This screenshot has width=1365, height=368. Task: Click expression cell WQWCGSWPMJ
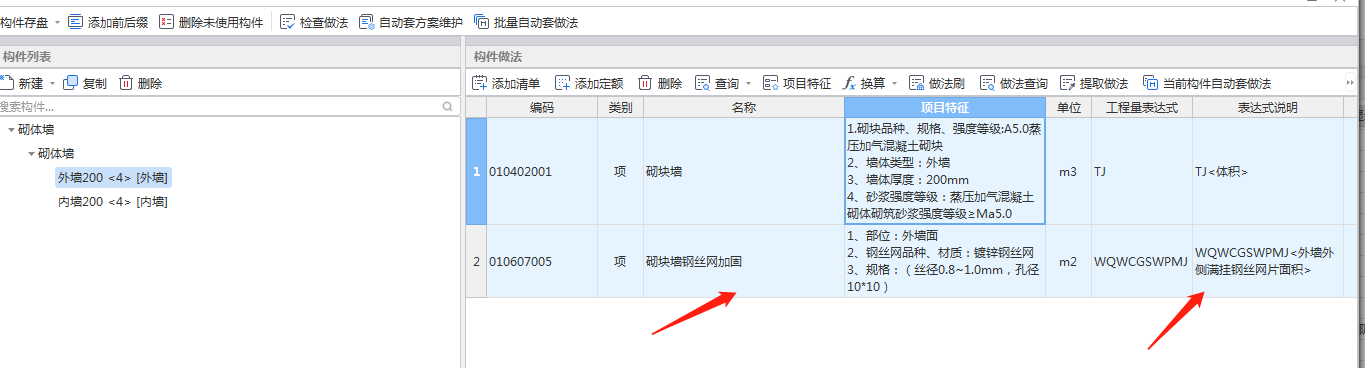(1142, 261)
